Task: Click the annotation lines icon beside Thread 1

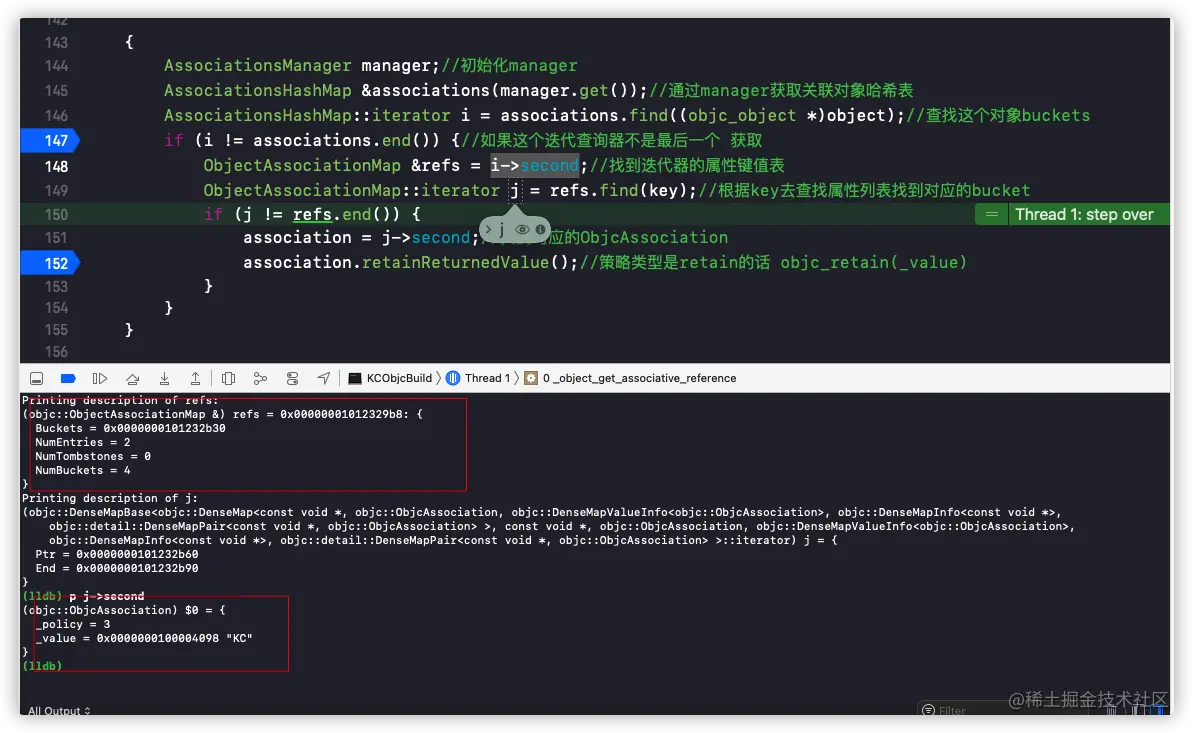Action: [991, 214]
